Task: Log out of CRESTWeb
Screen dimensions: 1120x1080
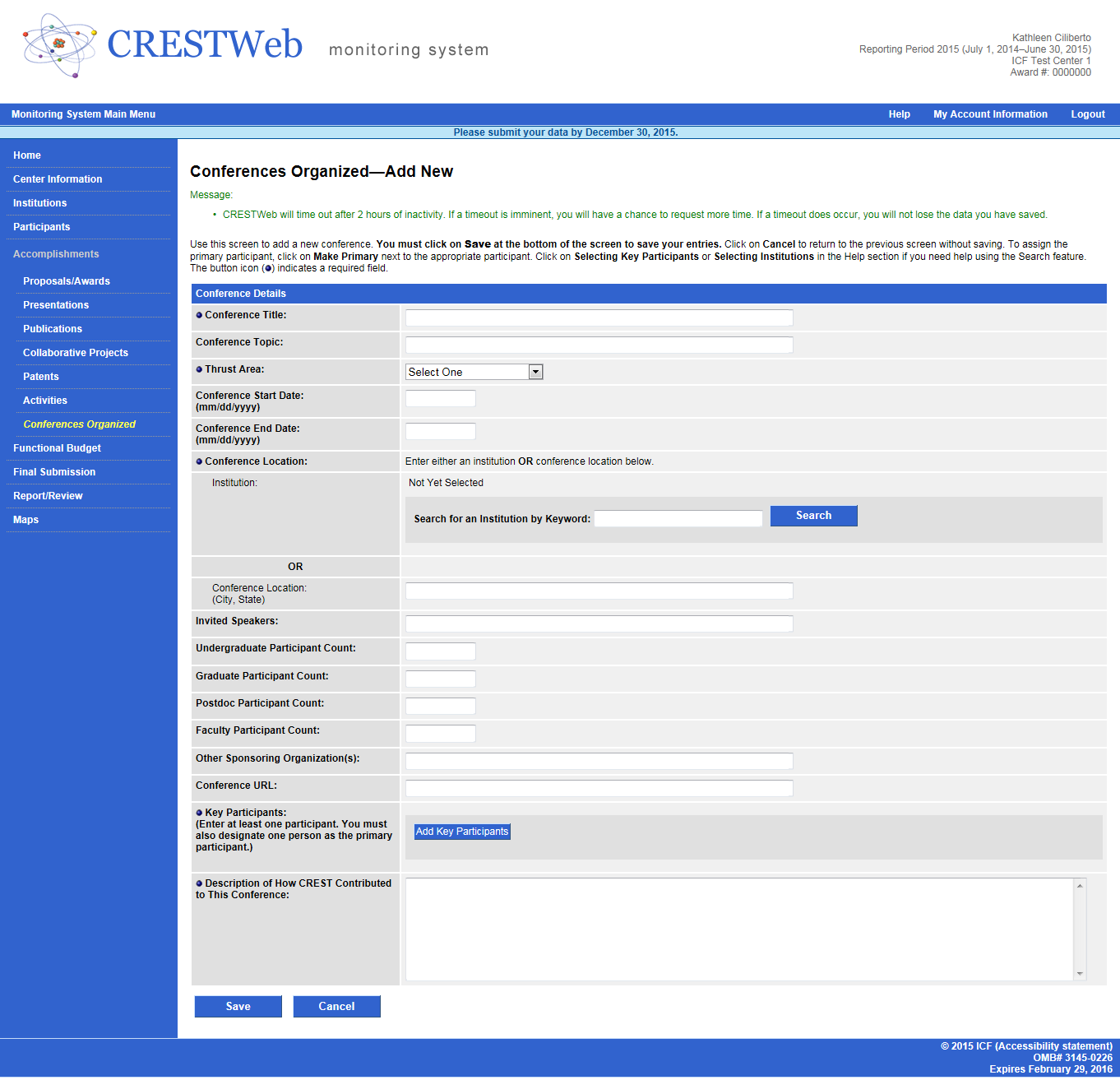Action: tap(1088, 114)
